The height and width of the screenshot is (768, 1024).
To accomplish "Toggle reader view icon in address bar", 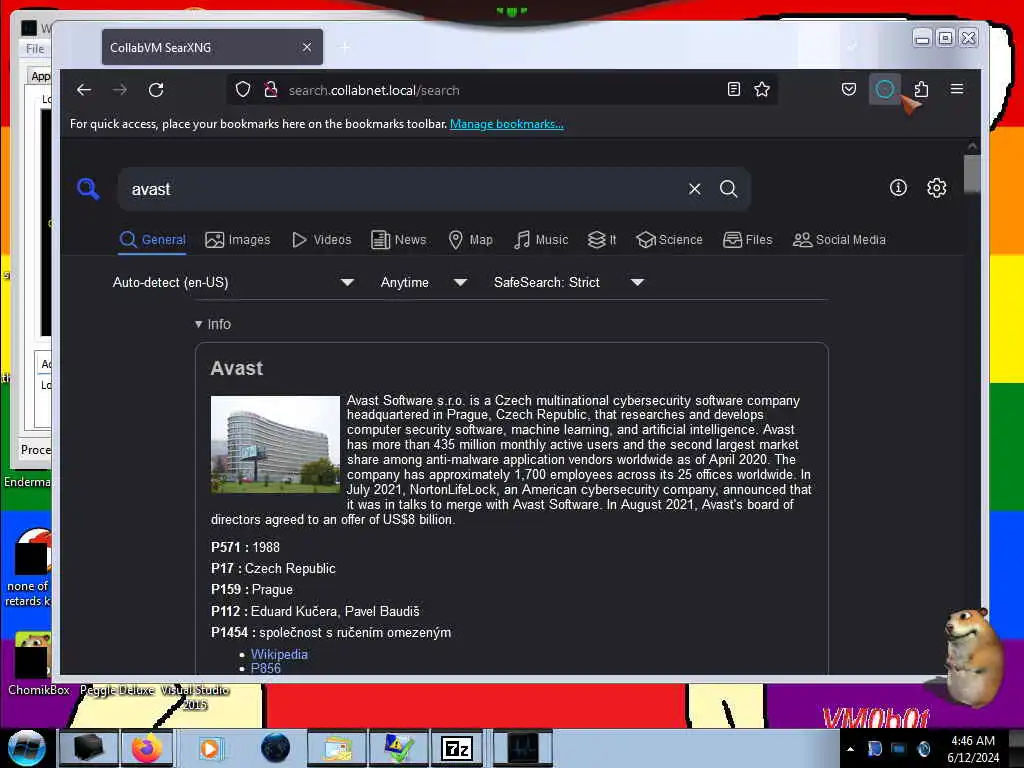I will (x=733, y=89).
